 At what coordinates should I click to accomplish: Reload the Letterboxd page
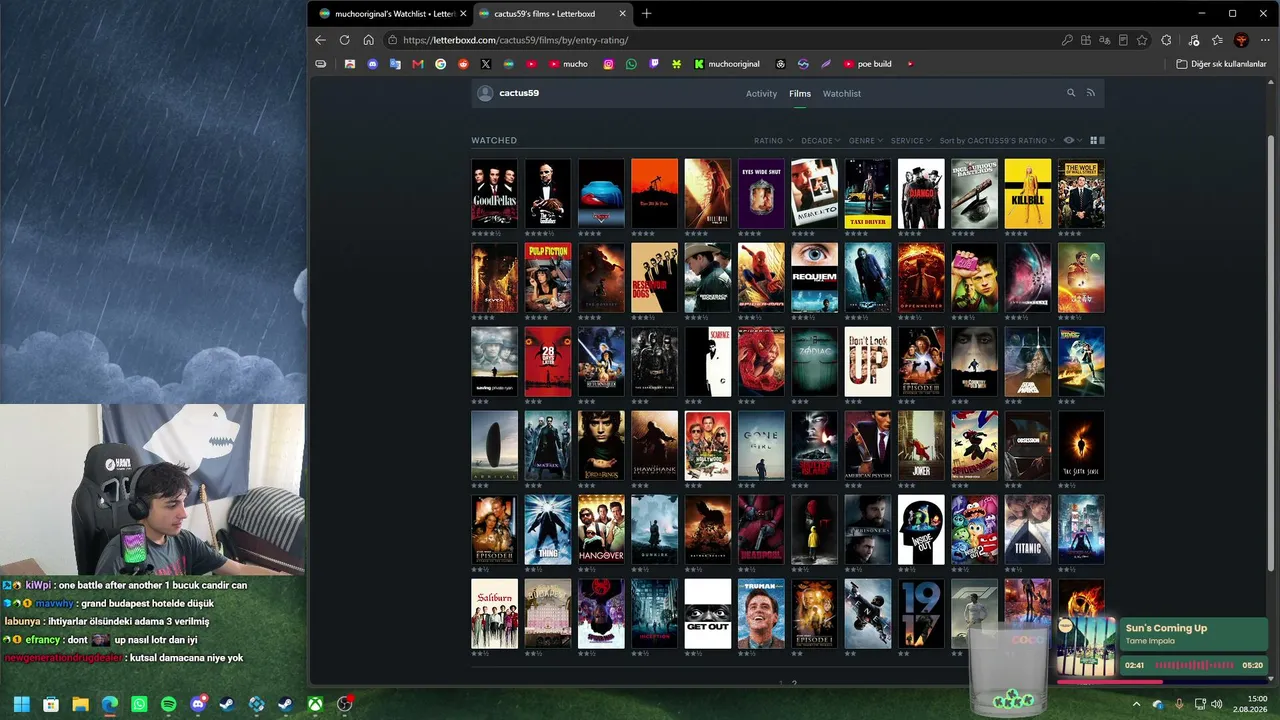point(344,40)
